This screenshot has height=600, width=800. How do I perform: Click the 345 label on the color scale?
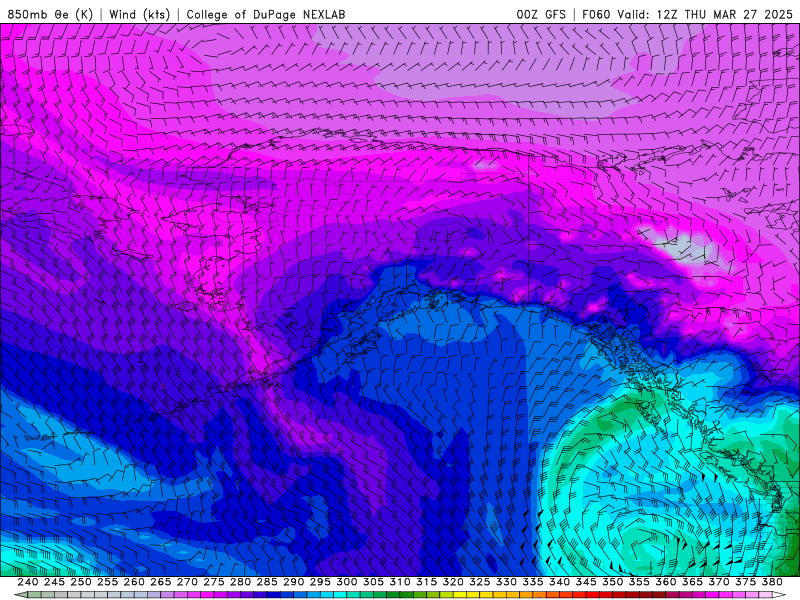[586, 582]
